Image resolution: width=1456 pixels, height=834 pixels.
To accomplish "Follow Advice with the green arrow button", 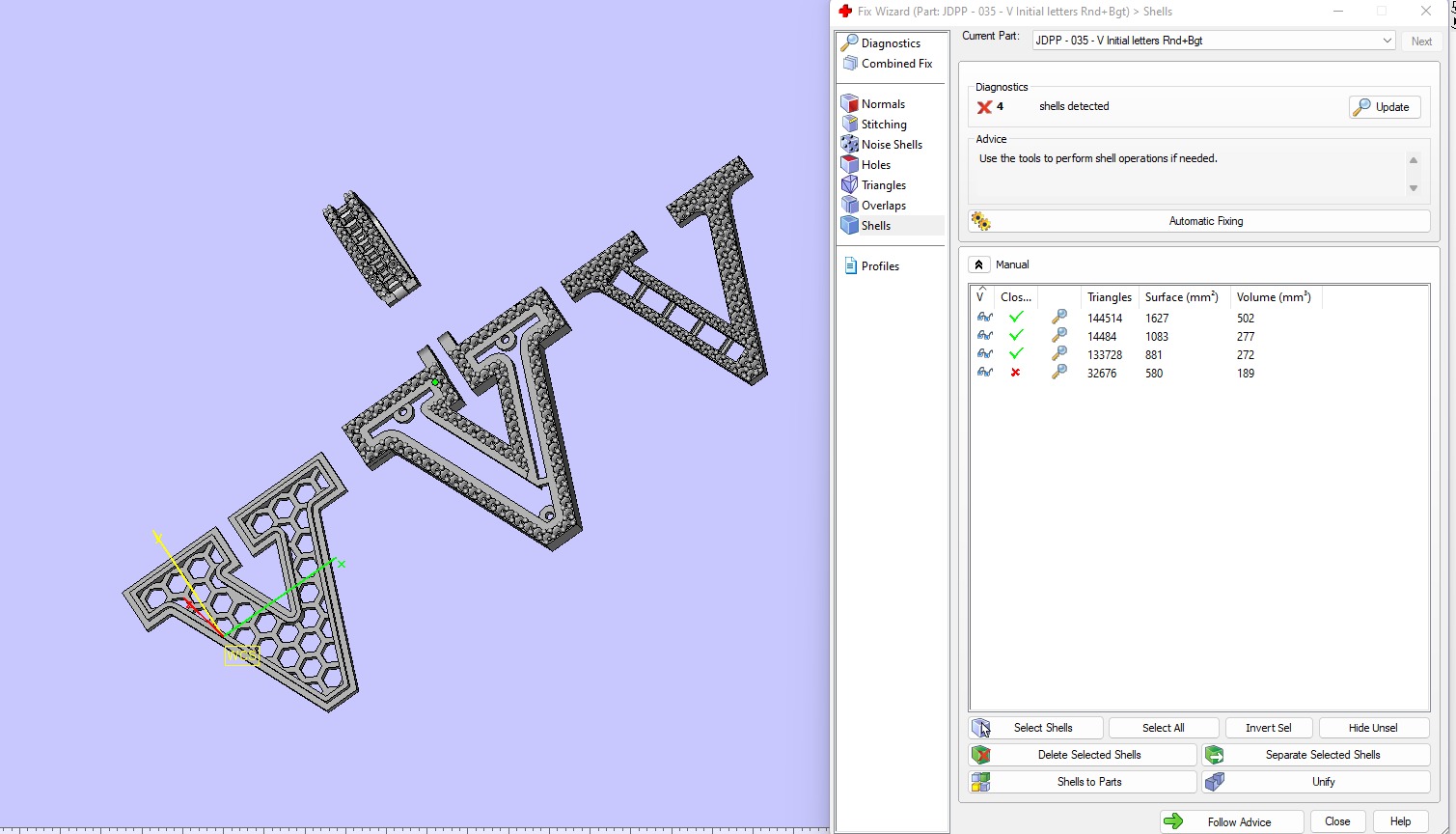I will [1232, 822].
